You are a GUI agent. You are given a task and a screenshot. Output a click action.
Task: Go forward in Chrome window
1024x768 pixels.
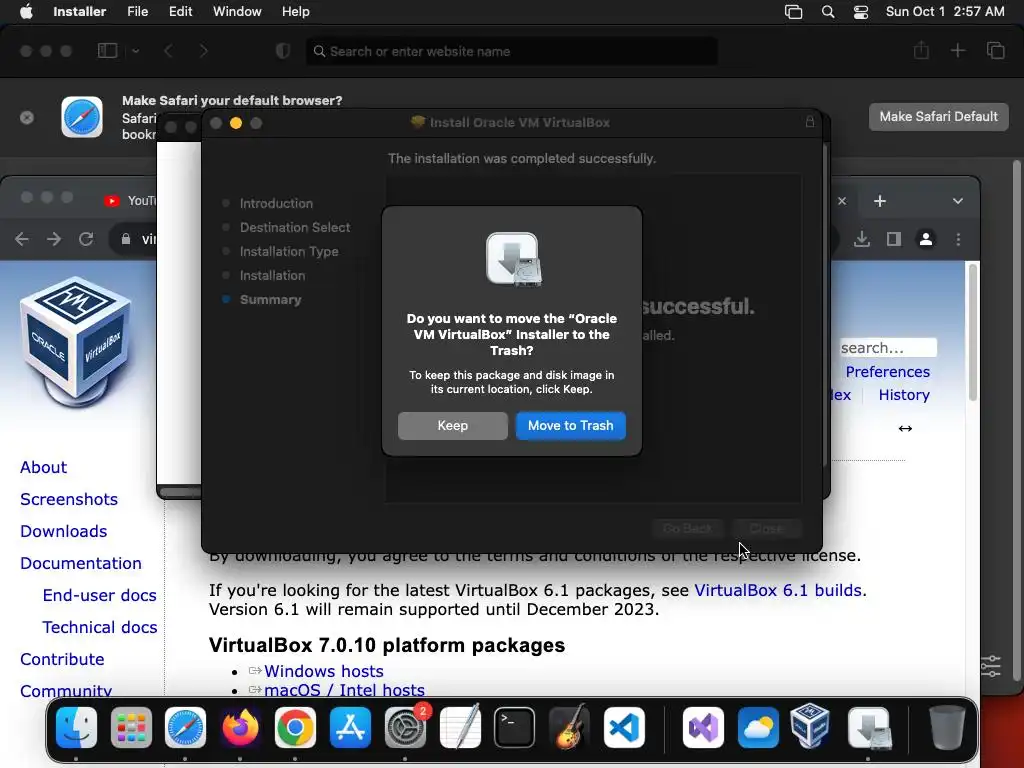54,239
